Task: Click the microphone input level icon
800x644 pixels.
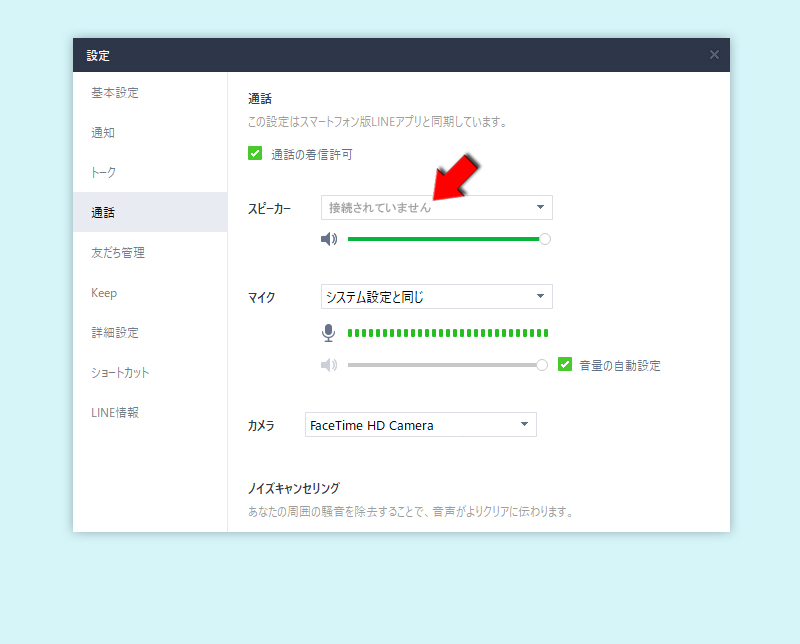Action: [x=329, y=332]
